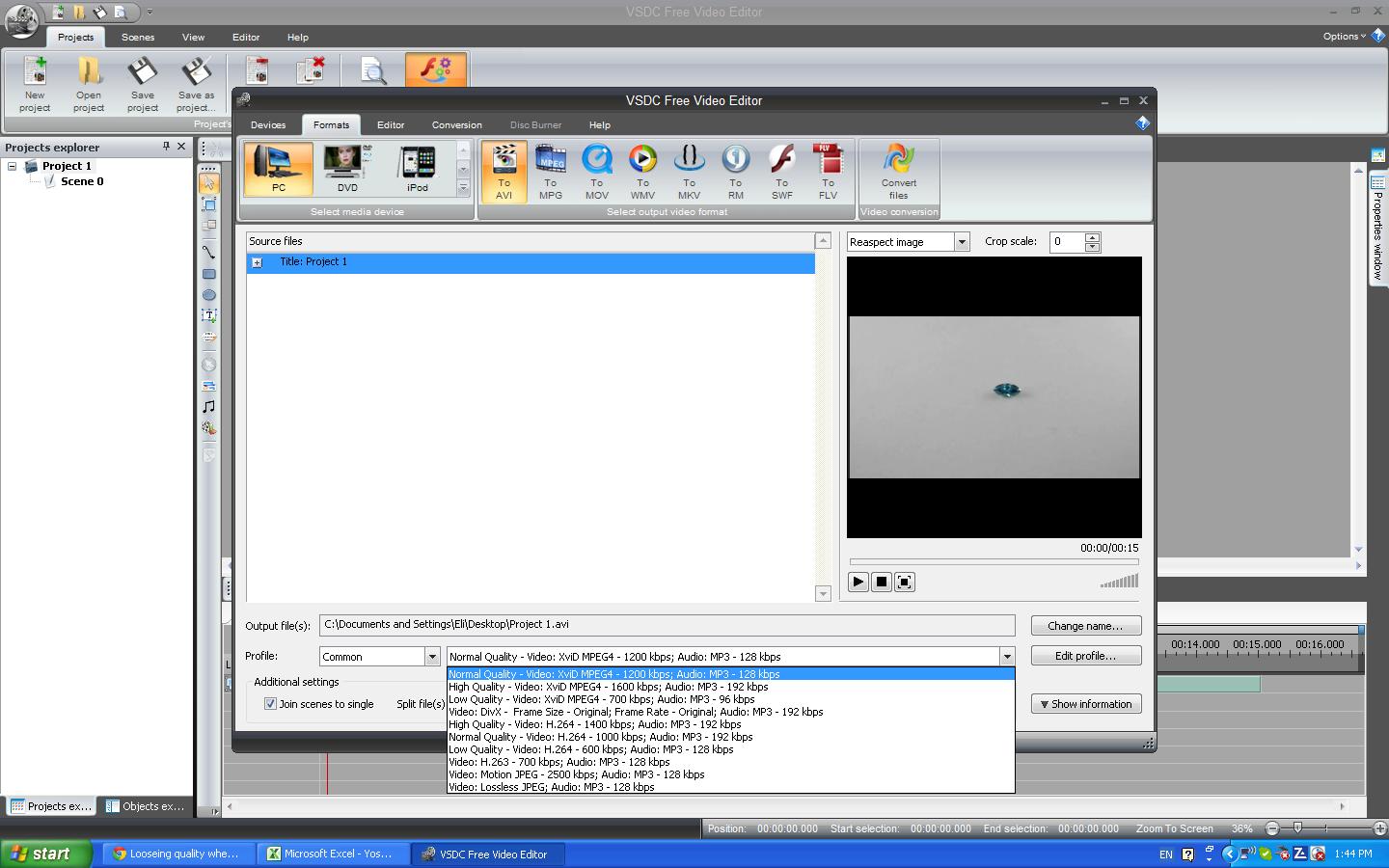The width and height of the screenshot is (1389, 868).
Task: Click the Convert files icon
Action: point(898,171)
